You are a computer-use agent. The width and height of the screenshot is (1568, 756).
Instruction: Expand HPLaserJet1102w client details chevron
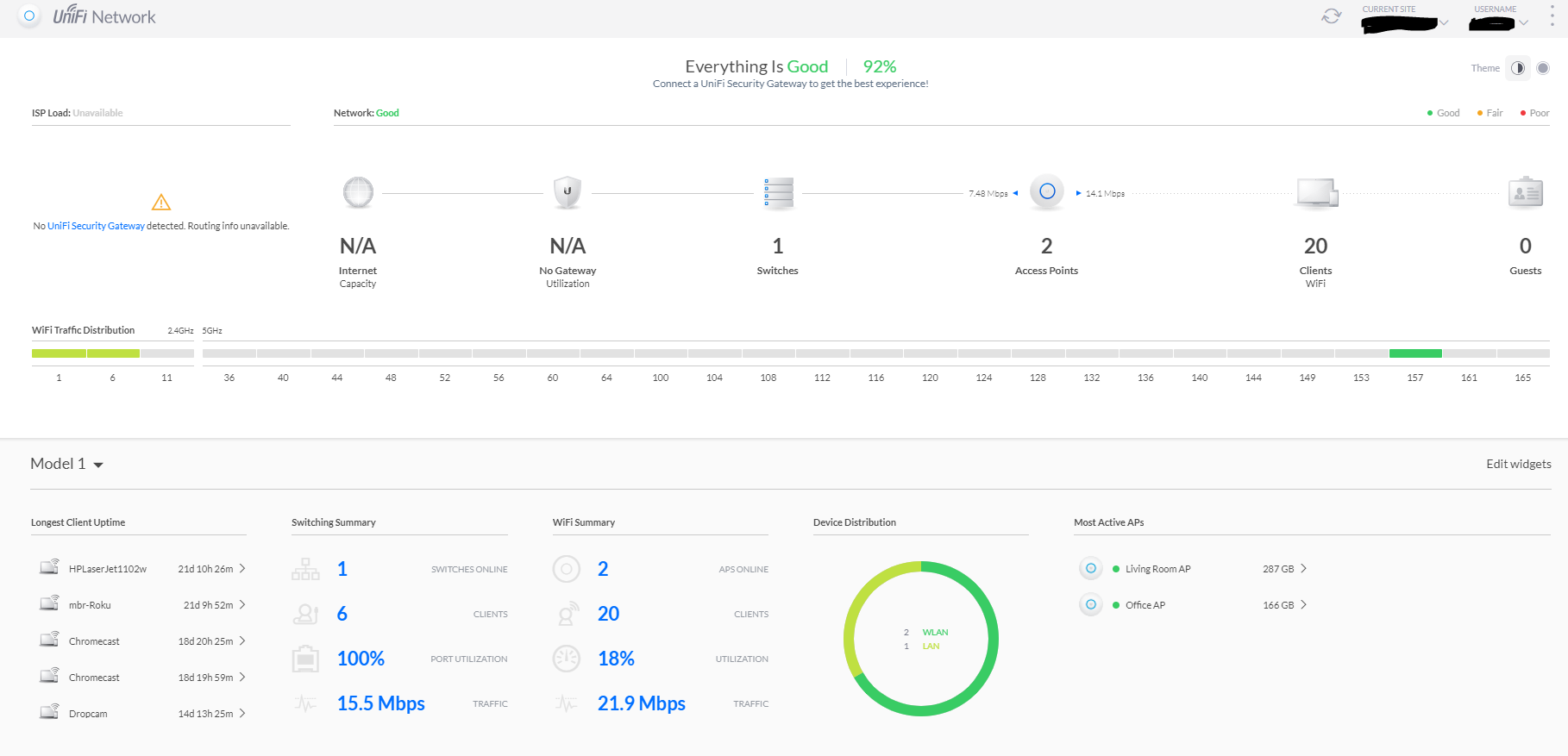pyautogui.click(x=242, y=569)
